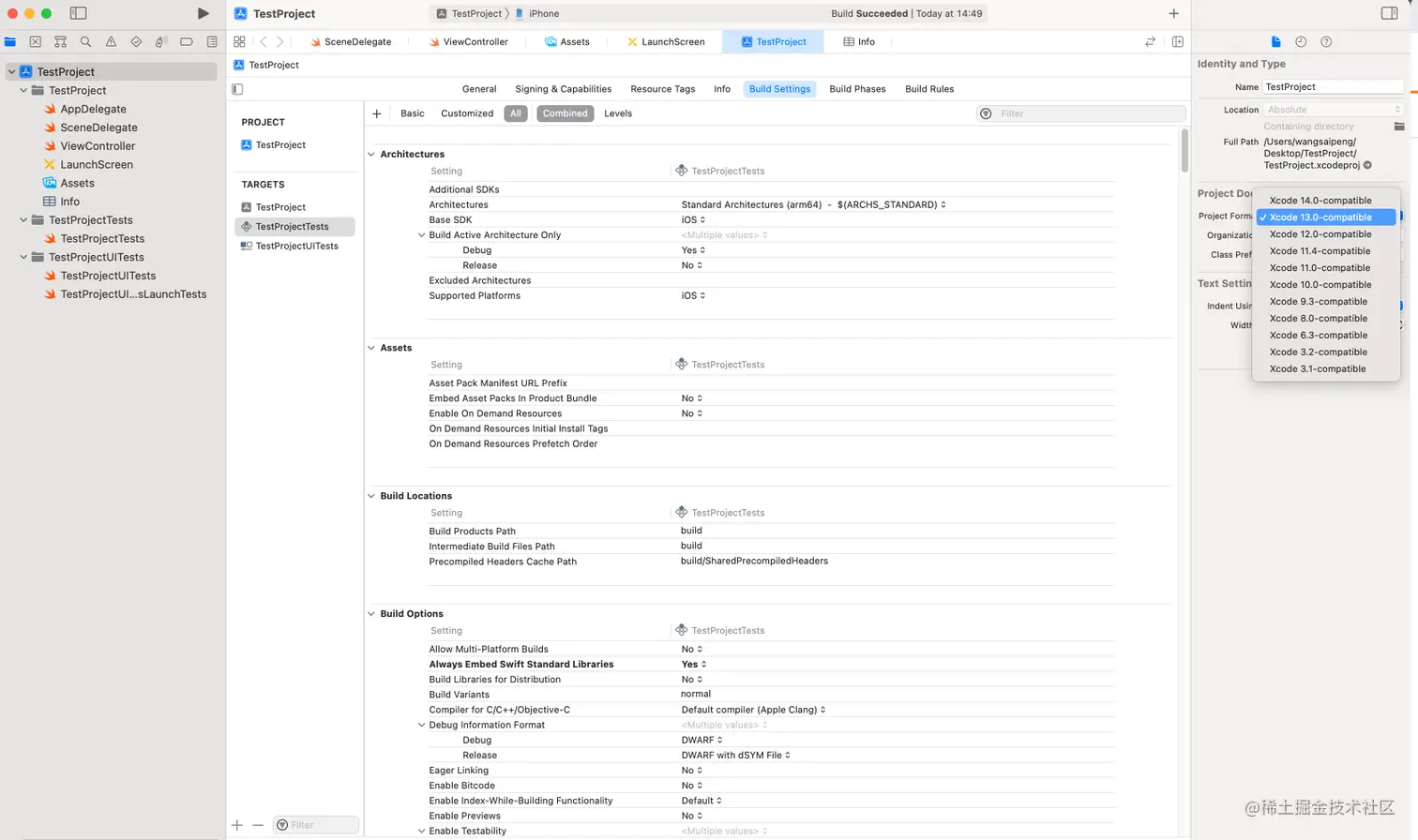Reveal full path in Finder arrow icon
Screen dimensions: 1418x840
1367,165
